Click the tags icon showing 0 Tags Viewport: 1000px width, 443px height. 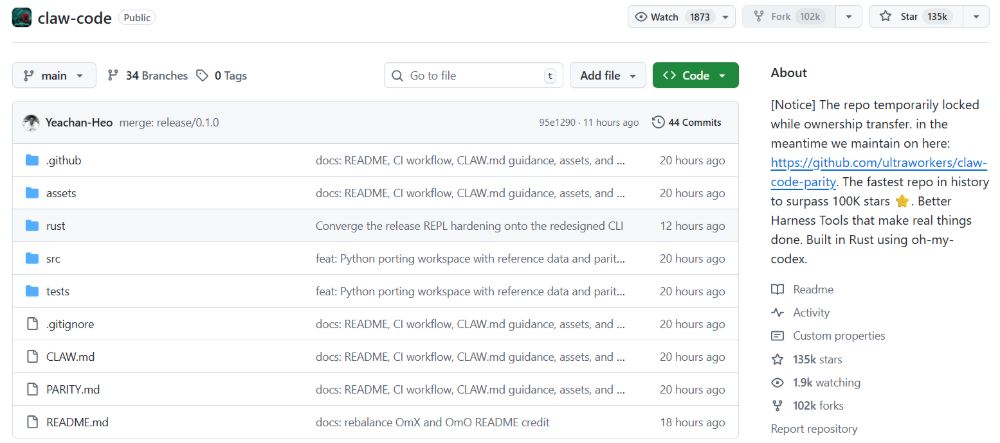pyautogui.click(x=202, y=75)
